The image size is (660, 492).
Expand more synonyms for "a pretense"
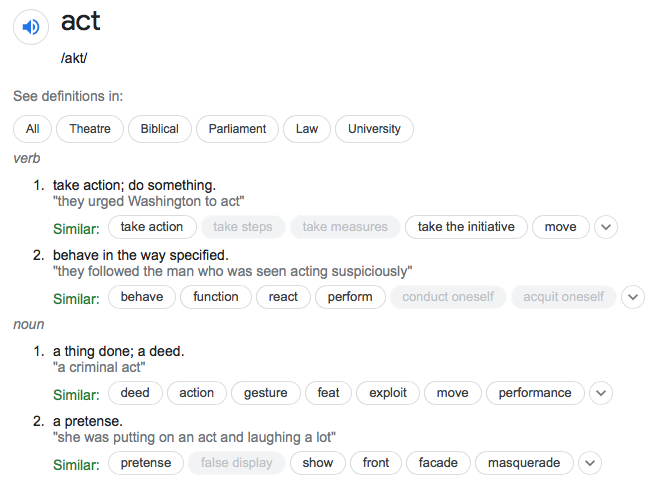pos(591,463)
